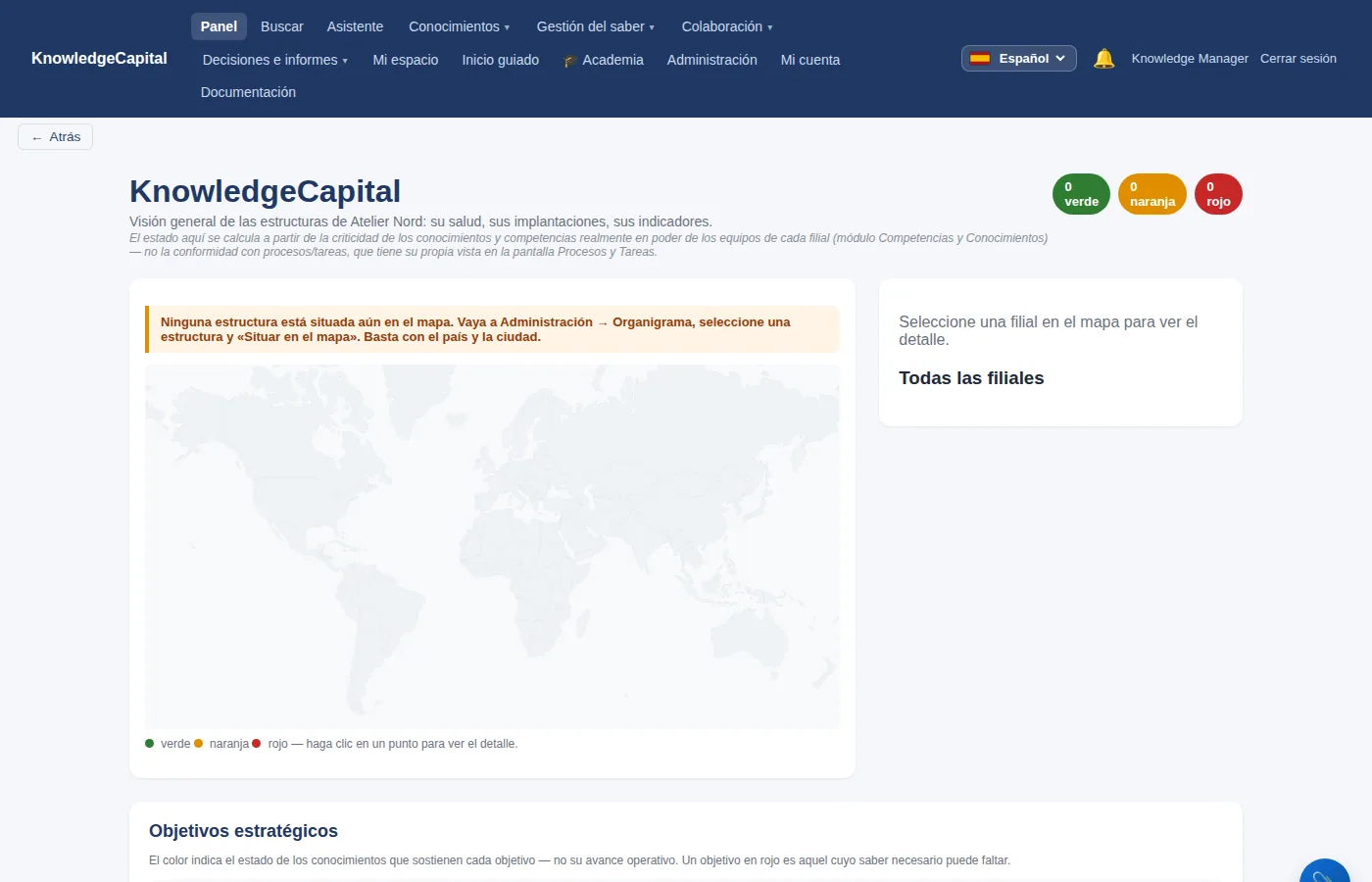1372x882 pixels.
Task: Select the orange naranja status badge
Action: 1151,194
